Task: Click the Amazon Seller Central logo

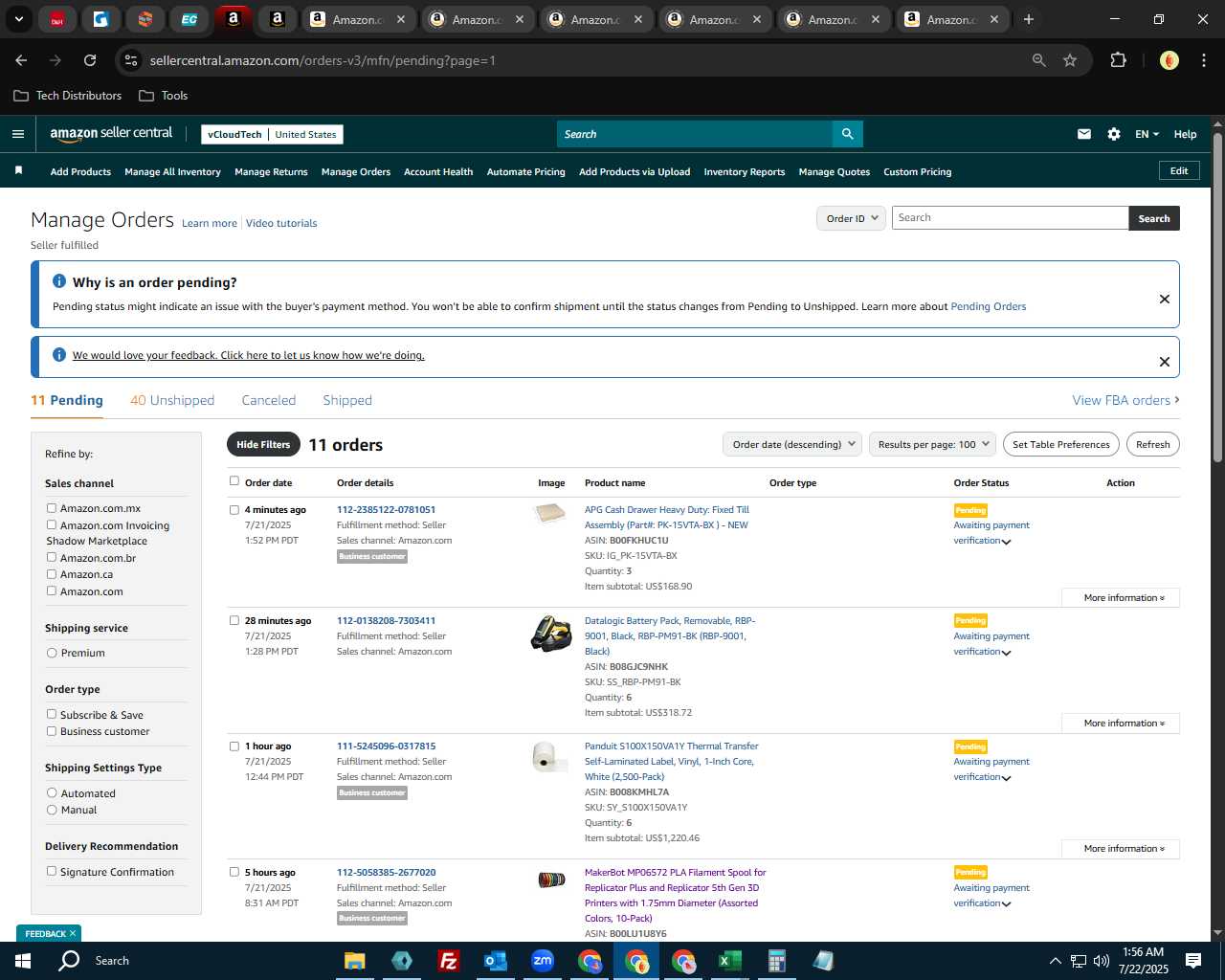Action: coord(111,134)
